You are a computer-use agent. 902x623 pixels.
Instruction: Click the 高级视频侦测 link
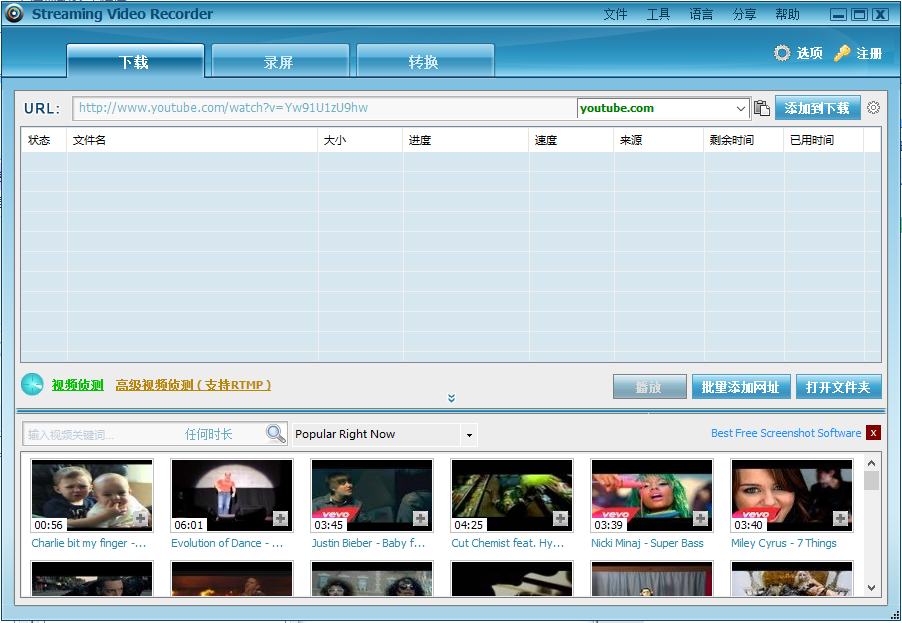click(193, 385)
